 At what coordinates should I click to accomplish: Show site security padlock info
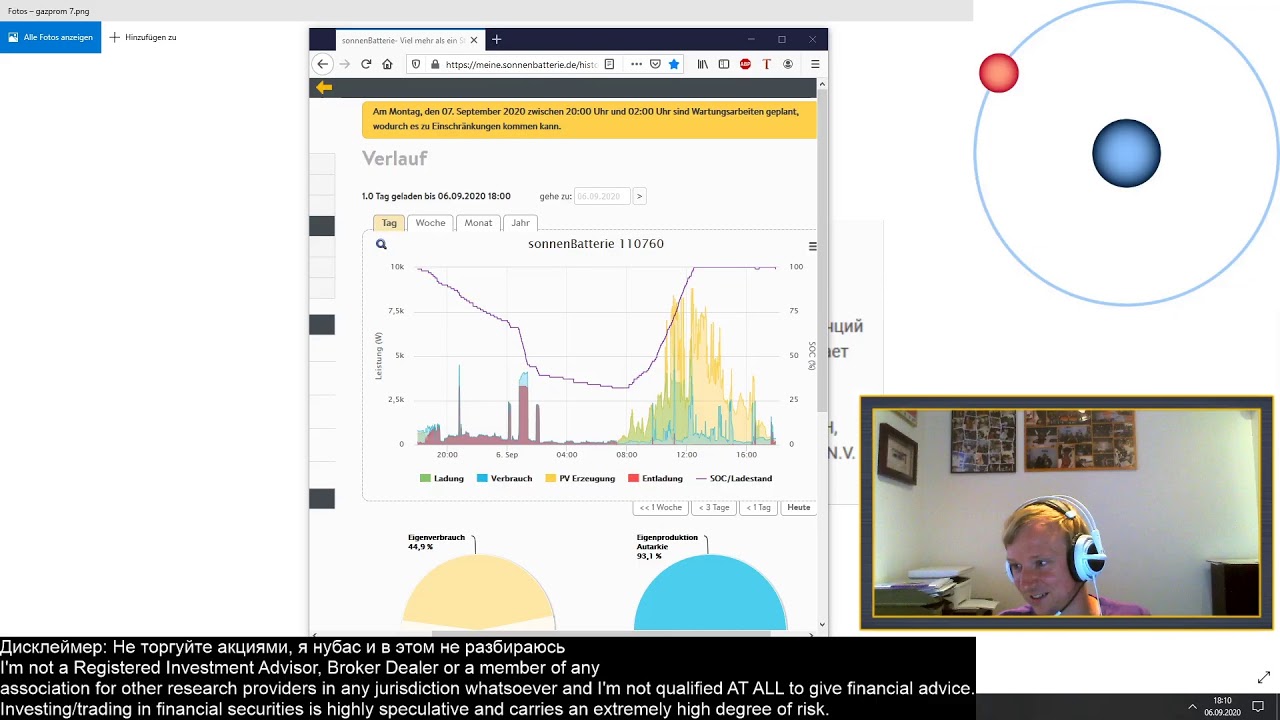[x=435, y=64]
